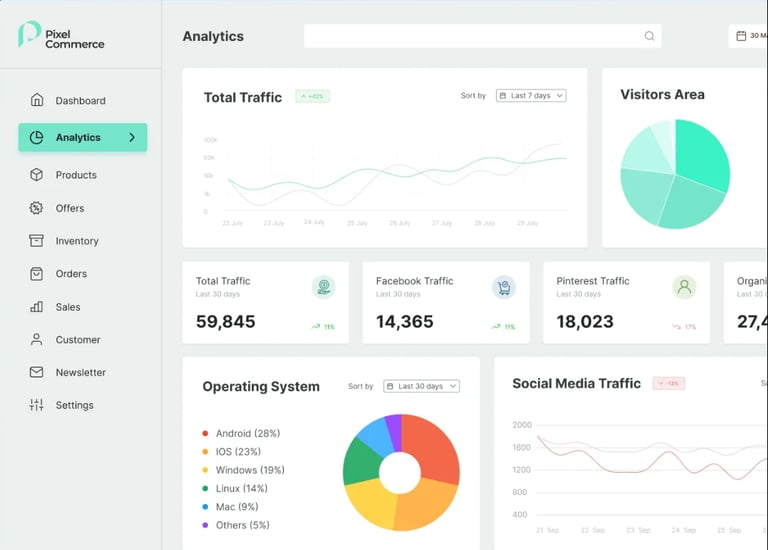Click the calendar icon at top right
The height and width of the screenshot is (550, 768).
(x=741, y=36)
